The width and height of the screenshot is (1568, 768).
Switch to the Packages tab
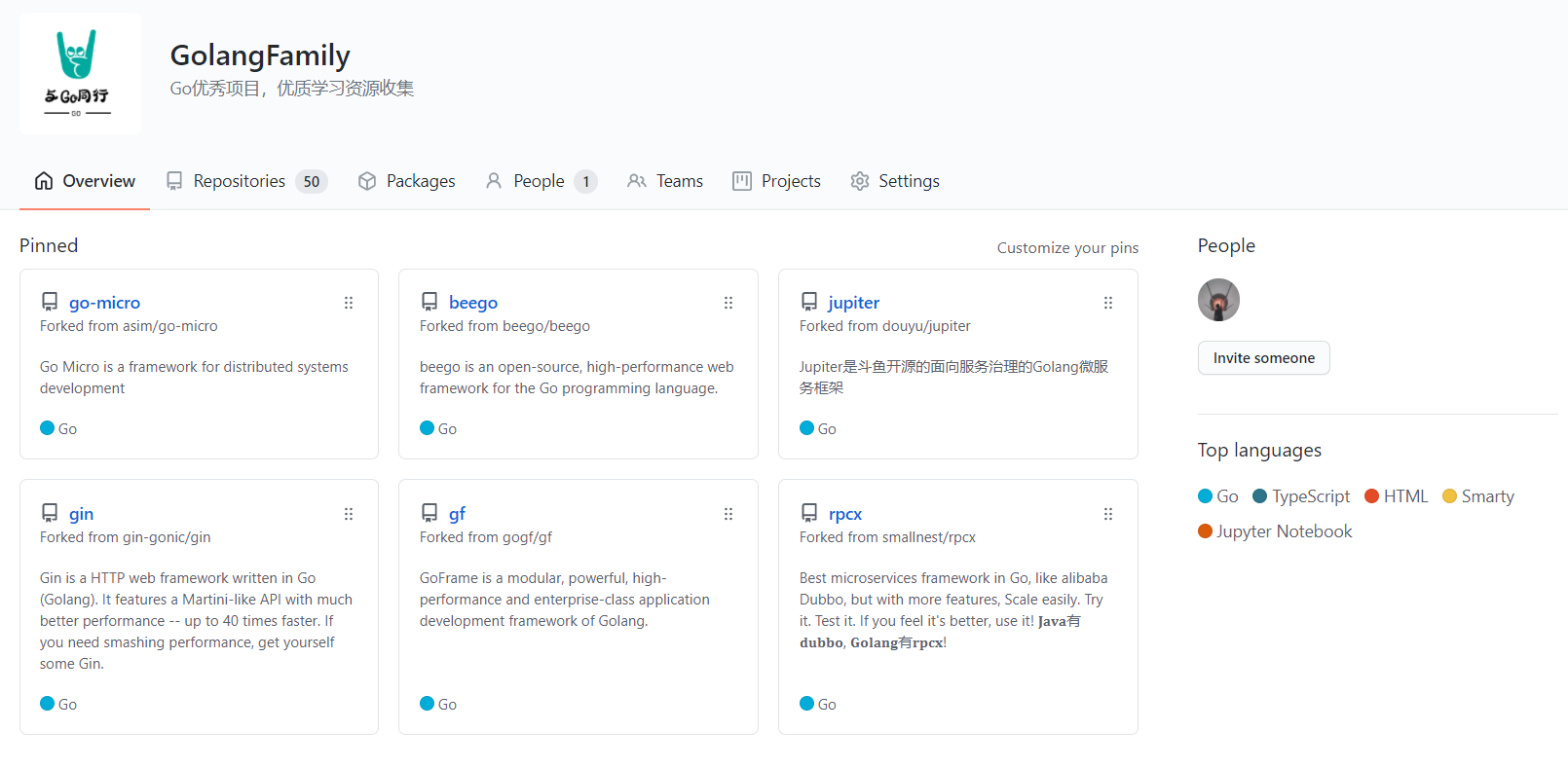[406, 181]
